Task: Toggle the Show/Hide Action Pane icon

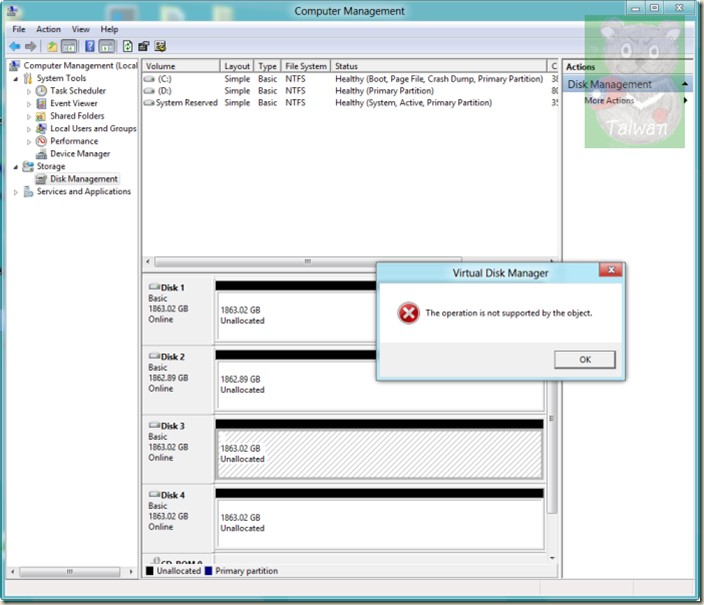Action: pos(106,46)
